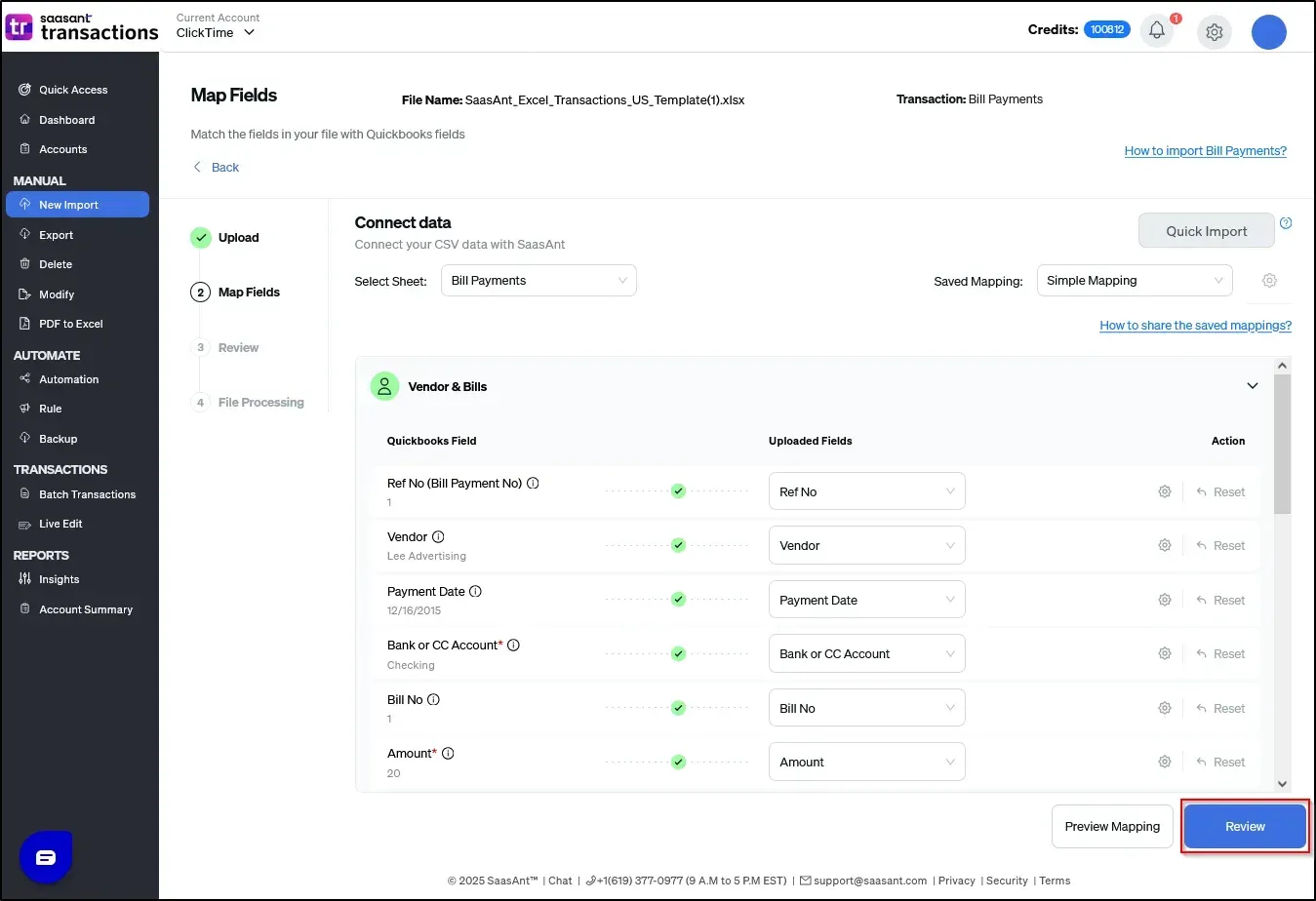This screenshot has width=1316, height=901.
Task: Open How to import Bill Payments link
Action: pyautogui.click(x=1206, y=151)
